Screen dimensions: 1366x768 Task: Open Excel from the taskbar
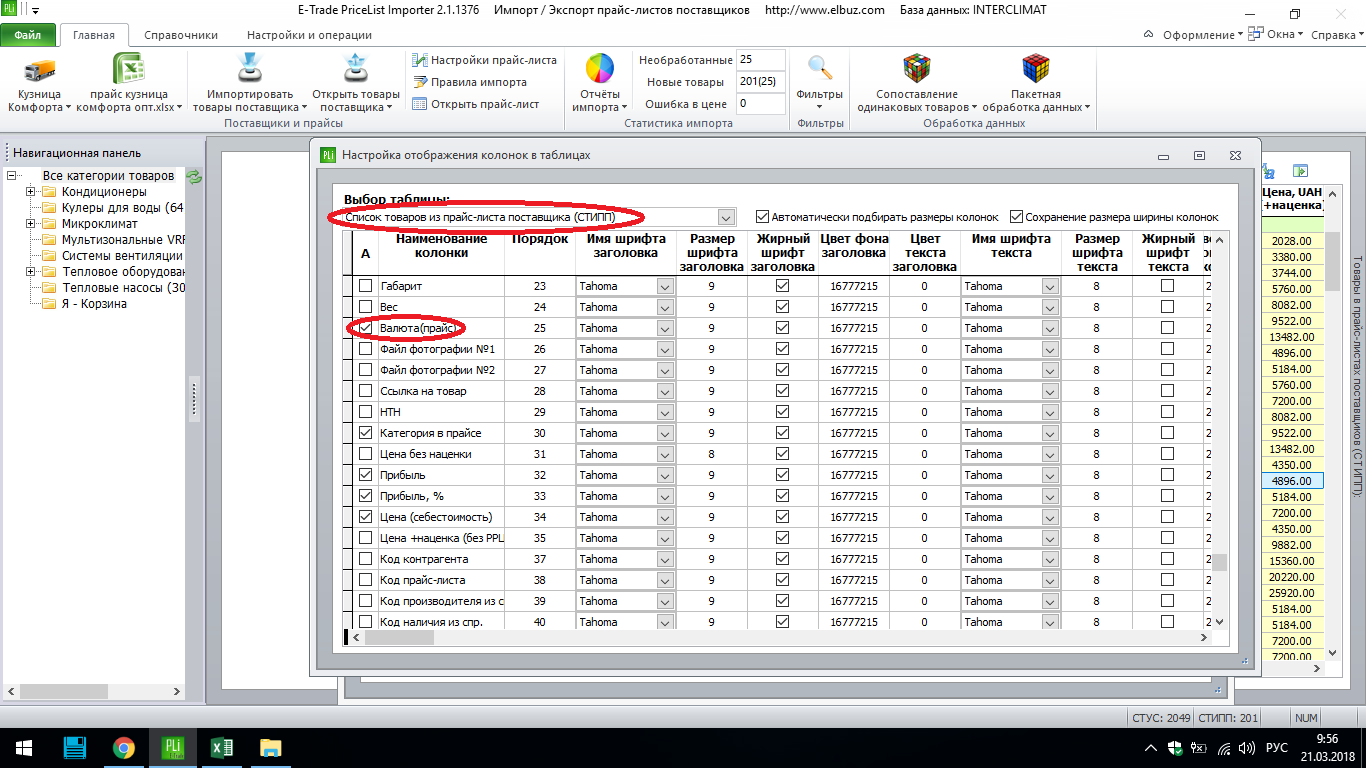pyautogui.click(x=221, y=748)
